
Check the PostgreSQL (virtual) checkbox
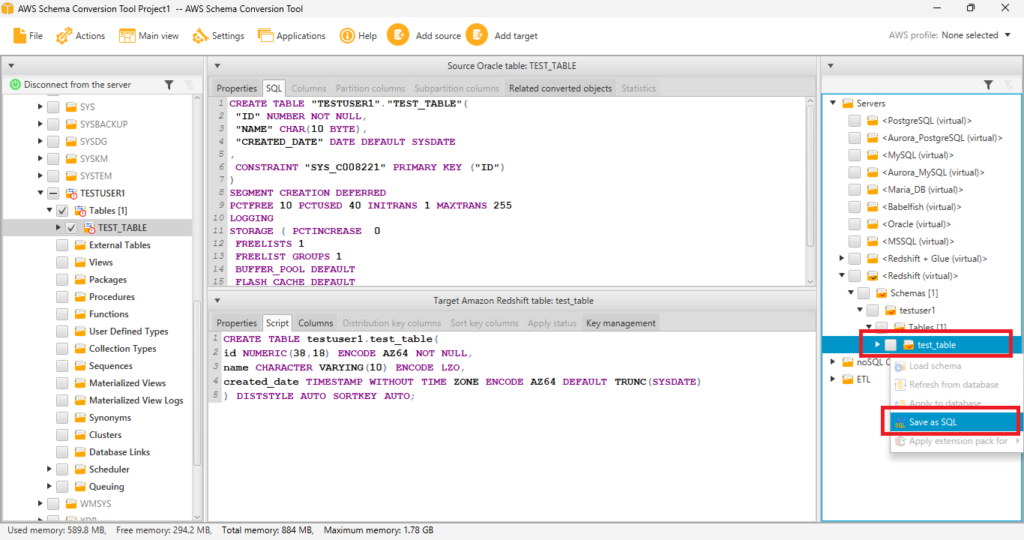click(x=855, y=121)
